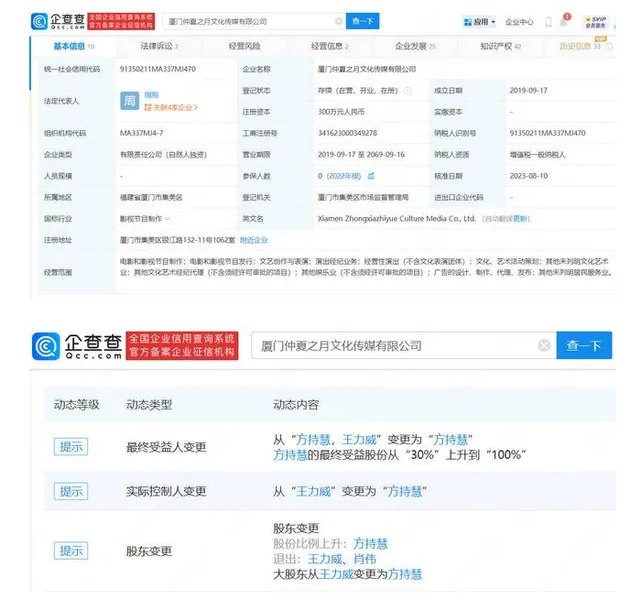This screenshot has width=642, height=600.
Task: Click the 周 avatar of the legal representative
Action: click(x=129, y=101)
